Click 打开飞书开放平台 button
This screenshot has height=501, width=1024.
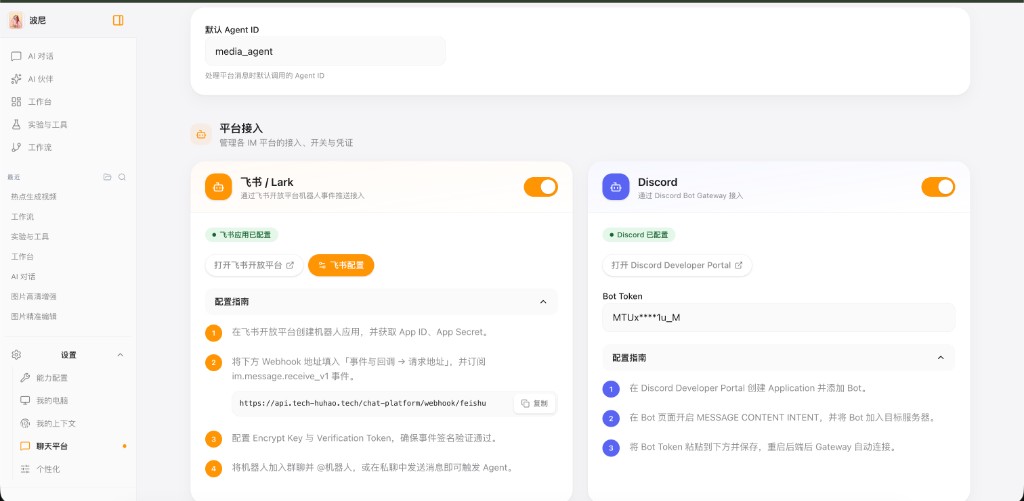click(254, 265)
